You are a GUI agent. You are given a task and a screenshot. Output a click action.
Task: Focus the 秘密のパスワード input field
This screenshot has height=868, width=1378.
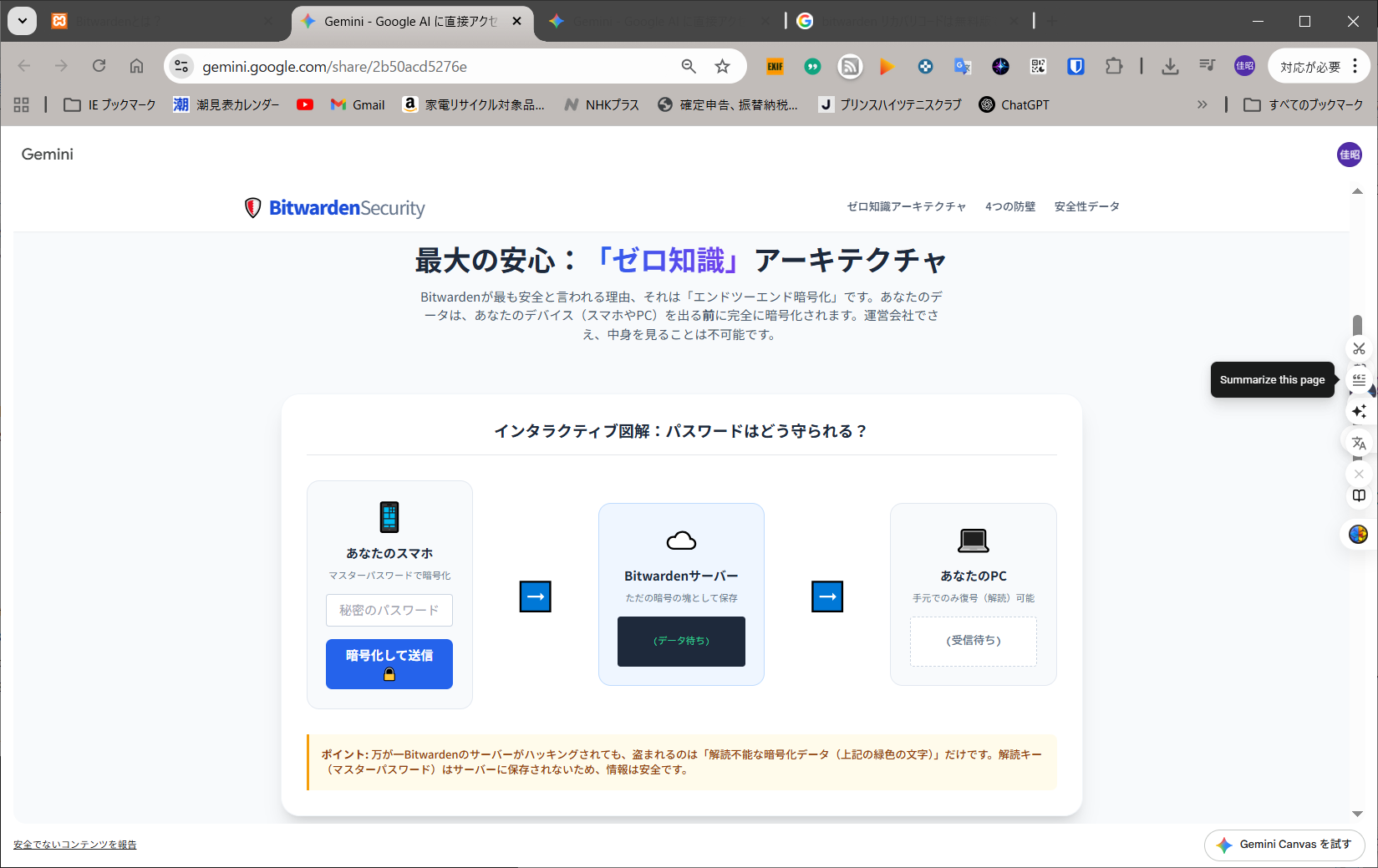pyautogui.click(x=389, y=610)
